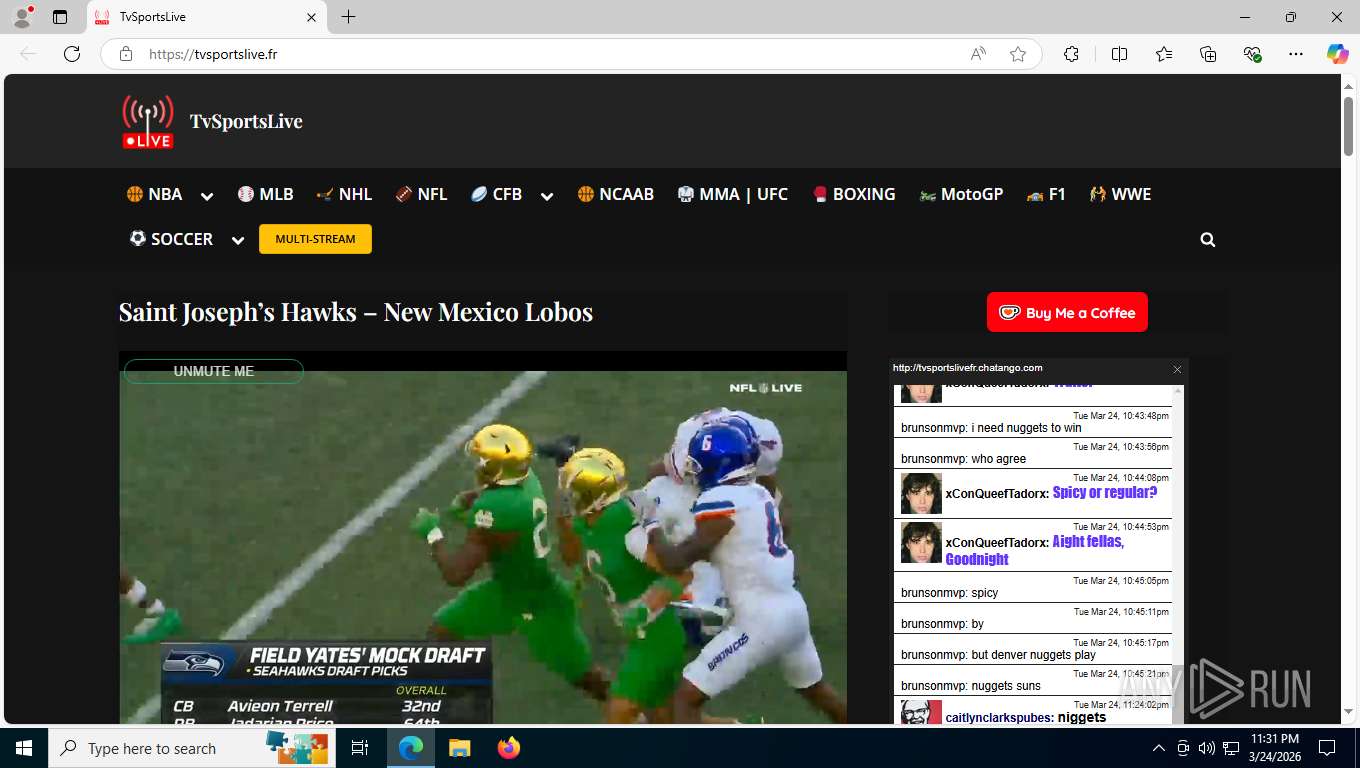1360x768 pixels.
Task: Expand the SOCCER submenu arrow
Action: 238,241
